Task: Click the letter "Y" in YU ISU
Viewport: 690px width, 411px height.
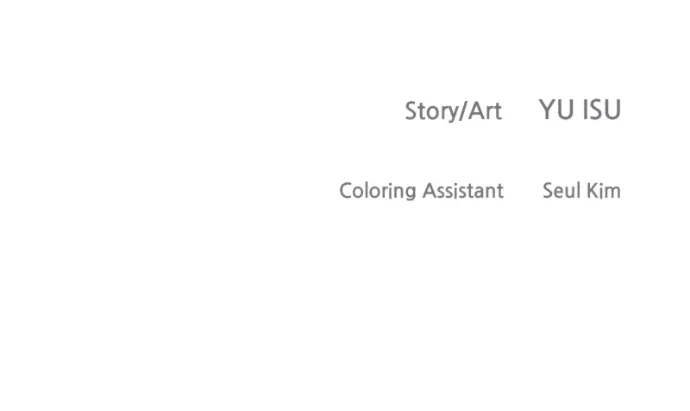Action: [547, 110]
